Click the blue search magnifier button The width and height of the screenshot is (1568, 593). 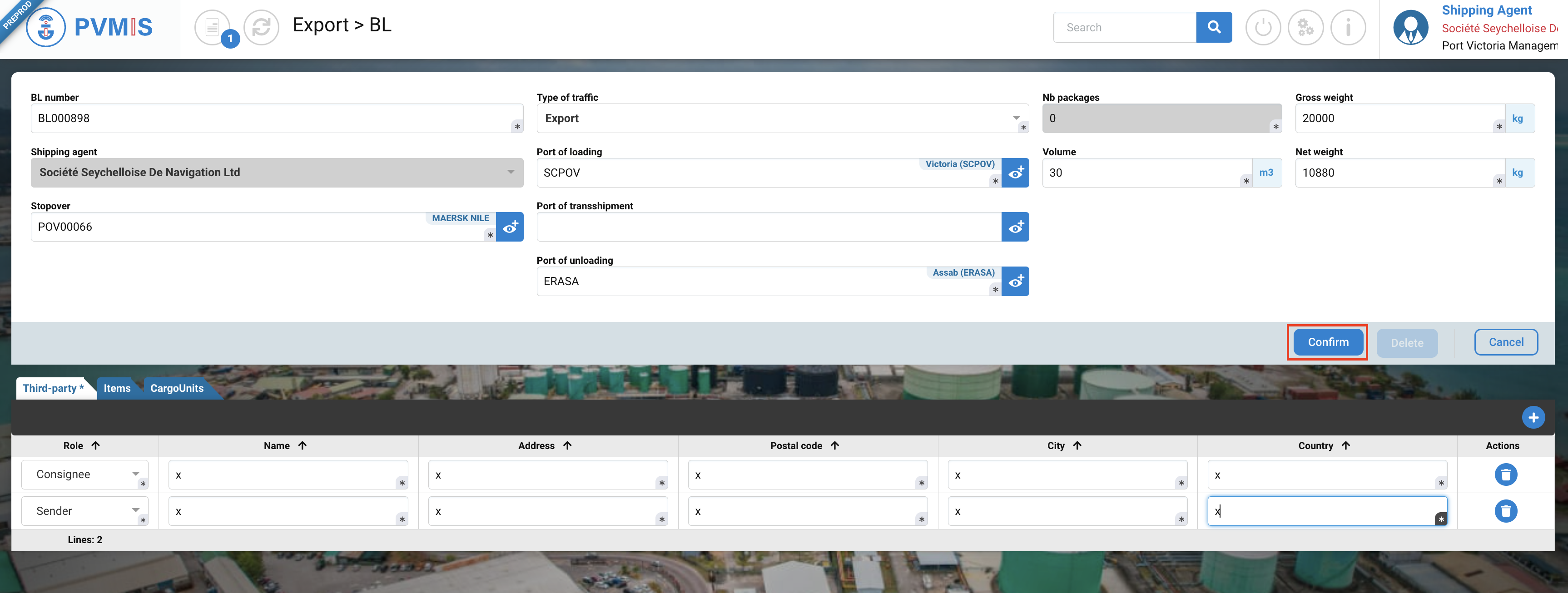(1213, 27)
